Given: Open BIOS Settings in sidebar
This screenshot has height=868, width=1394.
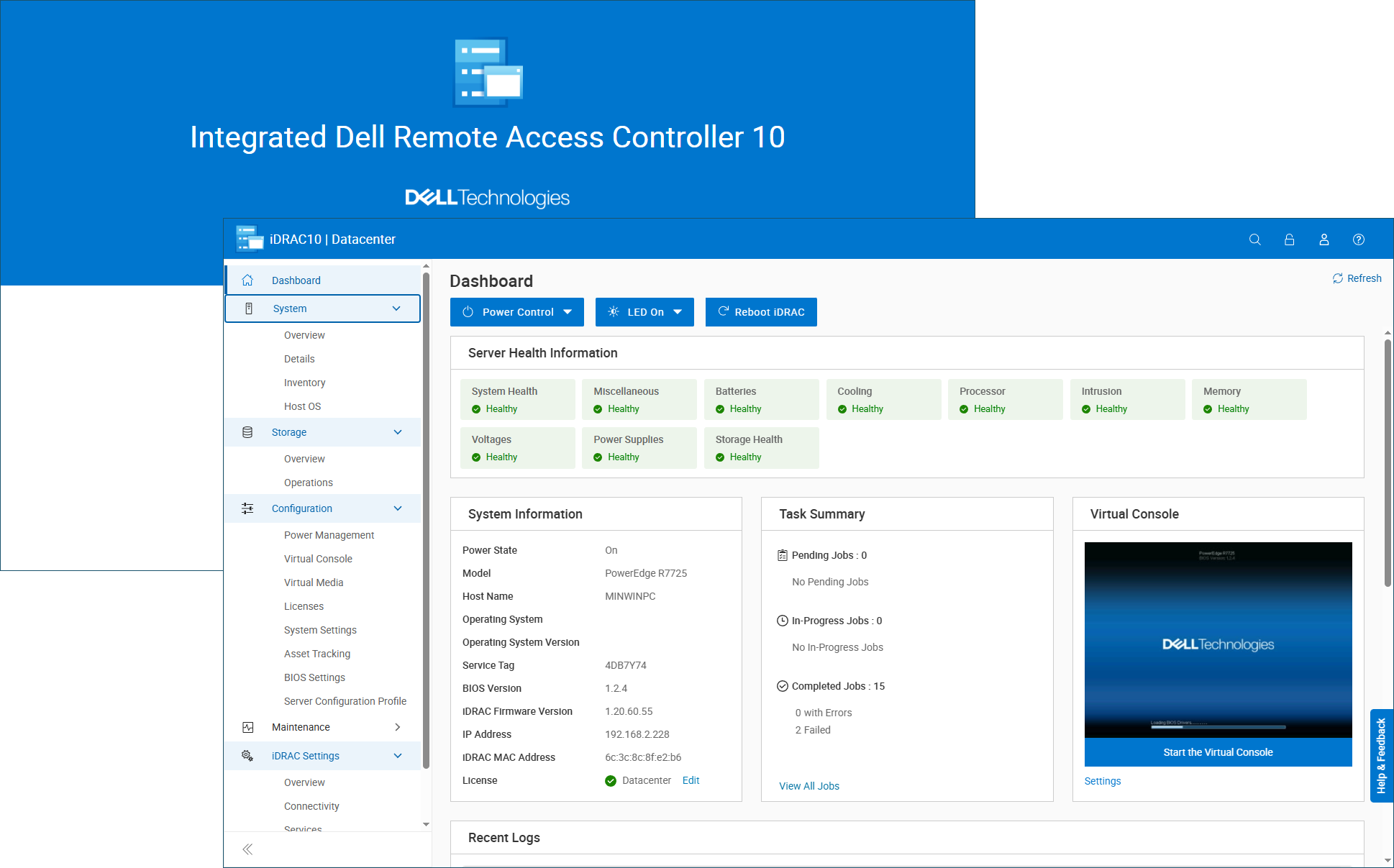Looking at the screenshot, I should tap(314, 677).
